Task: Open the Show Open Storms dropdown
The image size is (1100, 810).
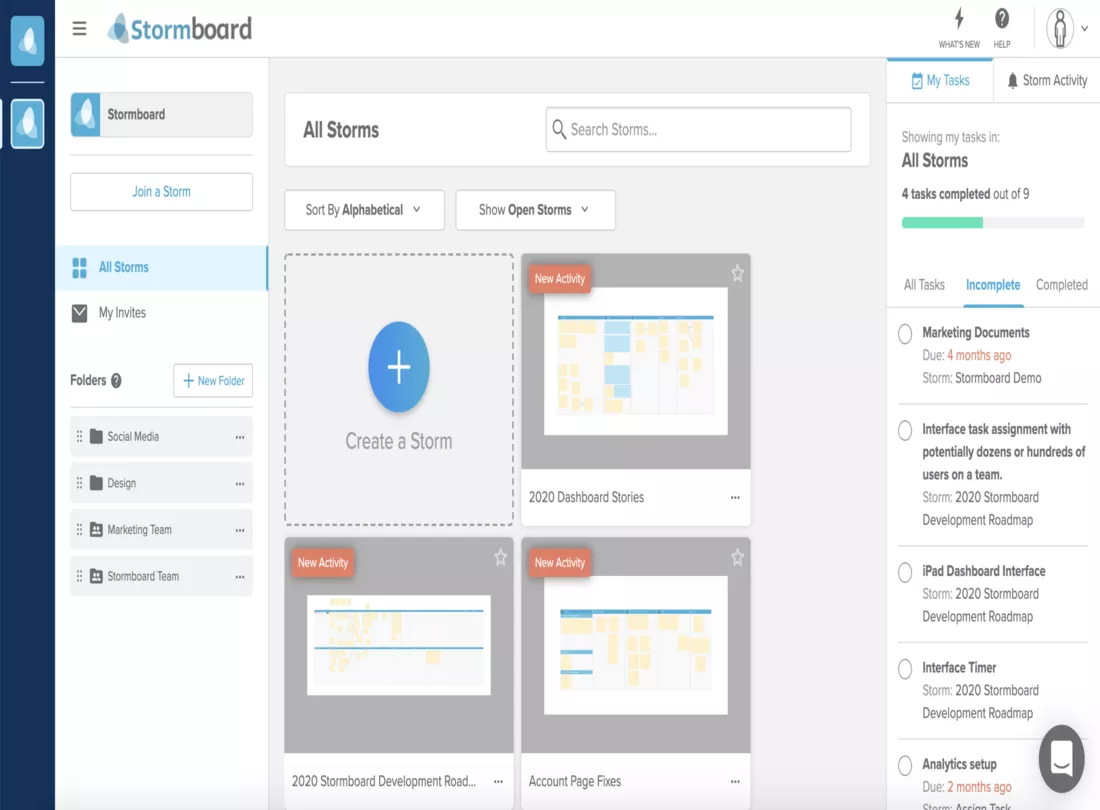Action: (535, 210)
